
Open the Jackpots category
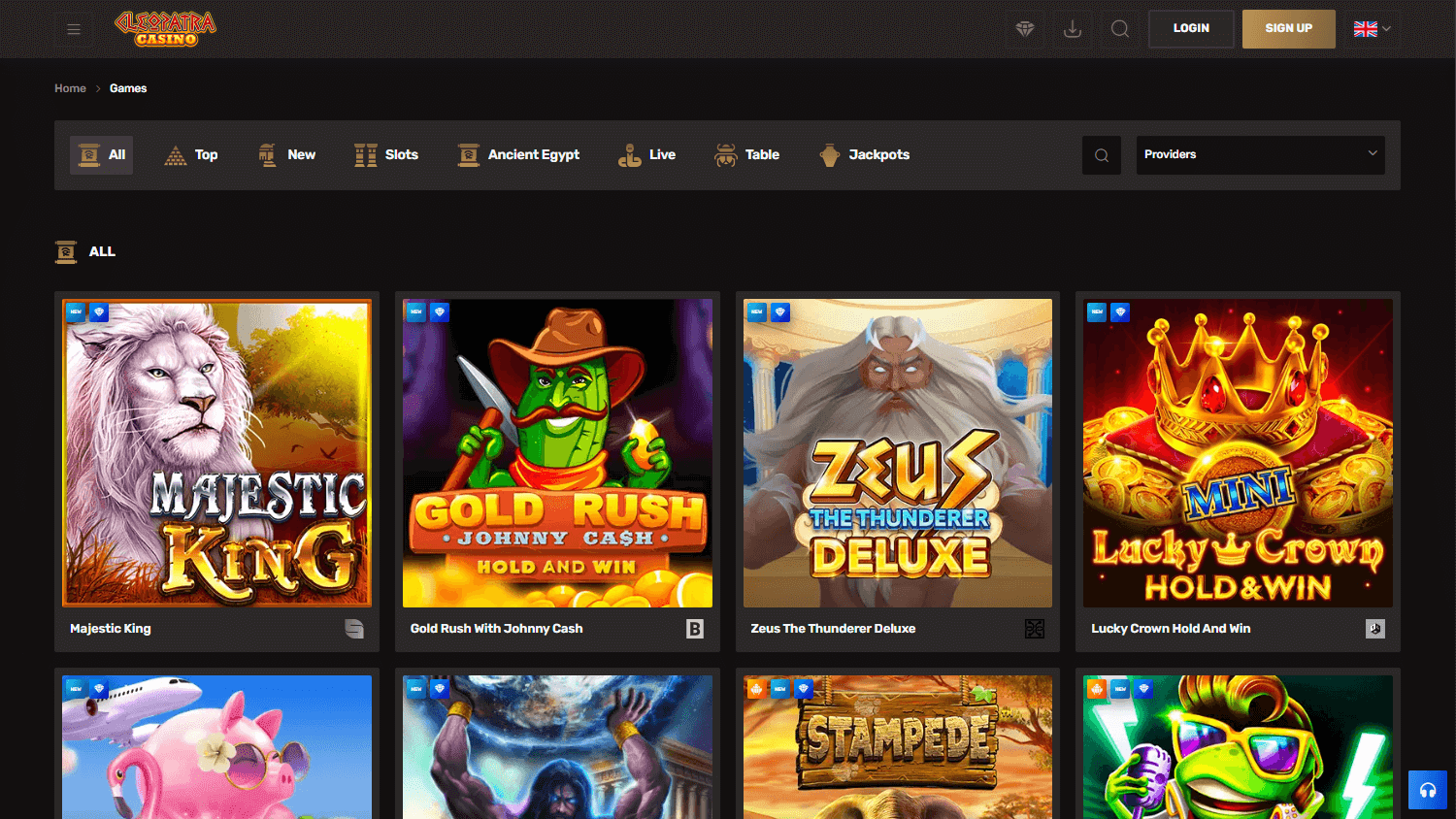tap(865, 155)
